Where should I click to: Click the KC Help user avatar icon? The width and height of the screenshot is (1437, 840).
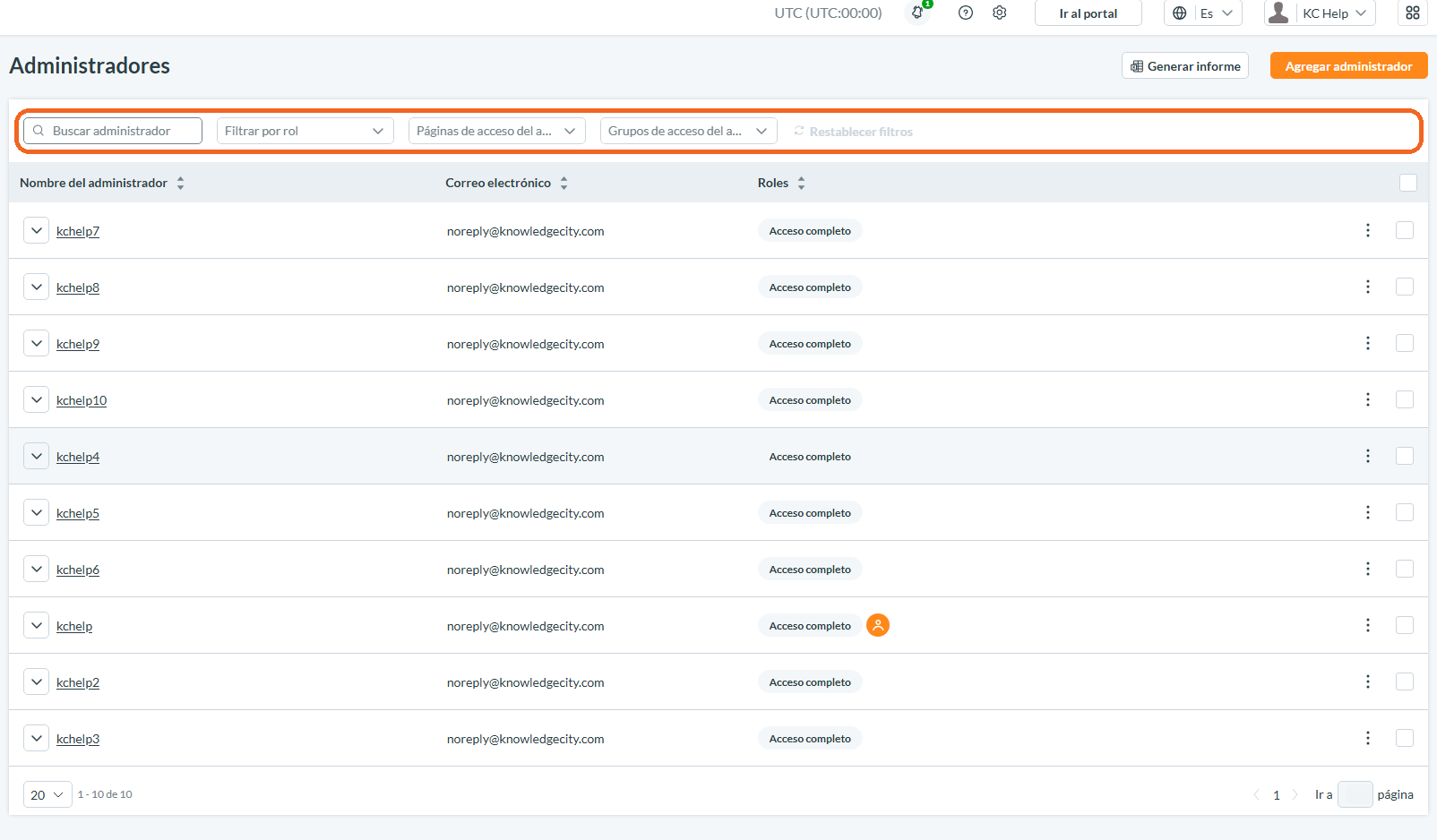tap(1278, 13)
